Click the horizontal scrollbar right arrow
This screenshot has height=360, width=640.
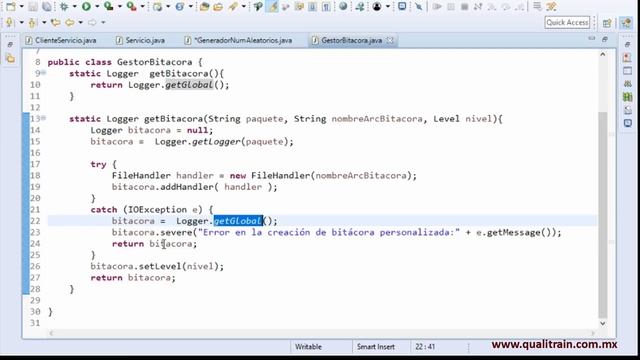(593, 333)
